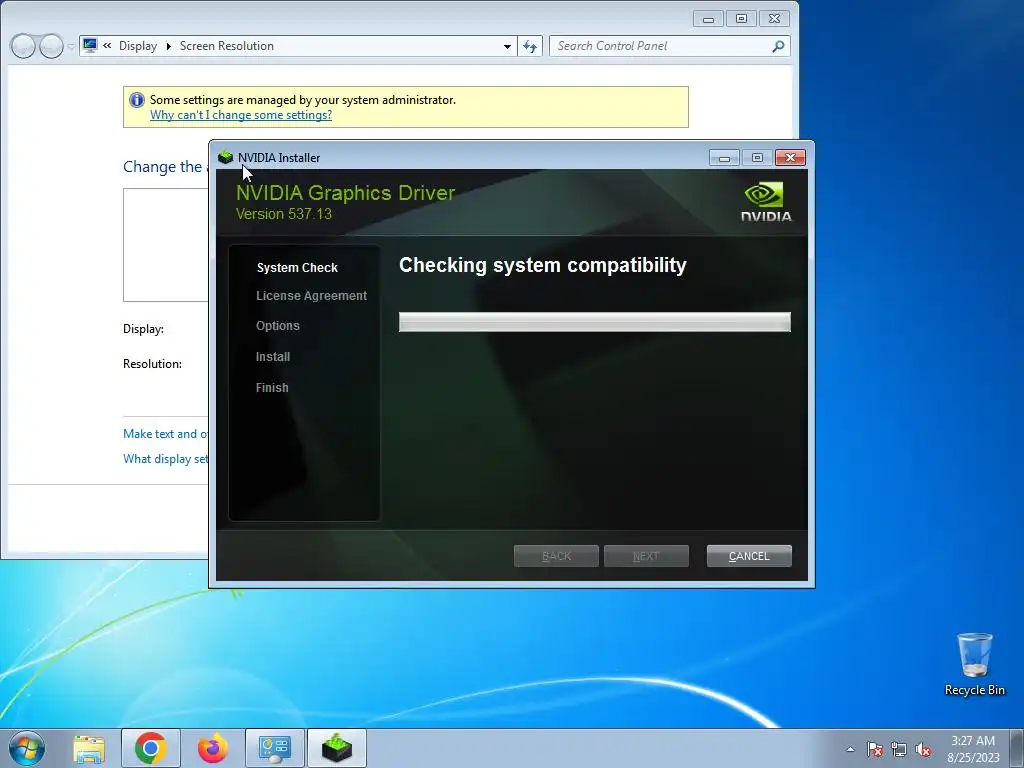Maximize the NVIDIA Installer window
Screen dimensions: 1024x768
[757, 157]
